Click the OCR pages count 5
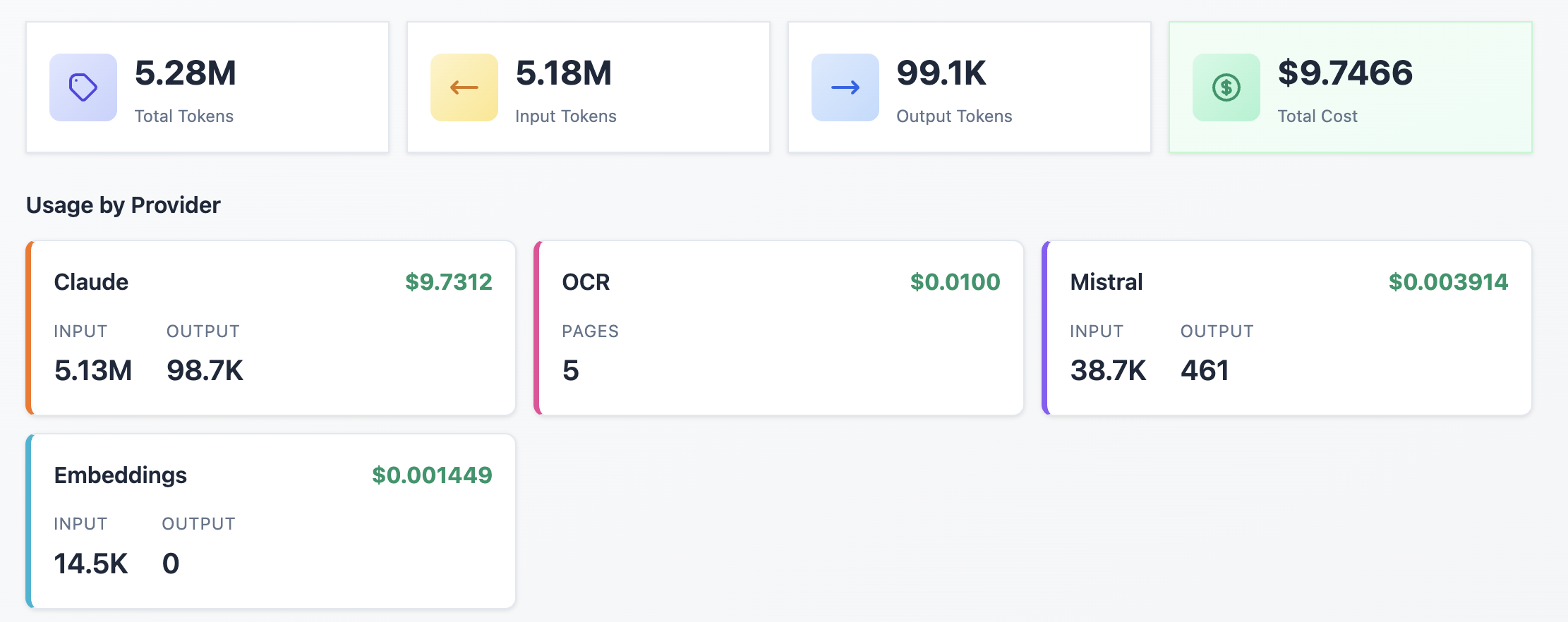Image resolution: width=1568 pixels, height=622 pixels. (572, 370)
